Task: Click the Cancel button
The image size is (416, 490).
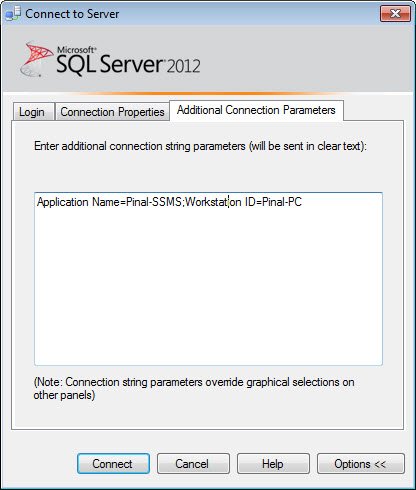Action: 193,464
